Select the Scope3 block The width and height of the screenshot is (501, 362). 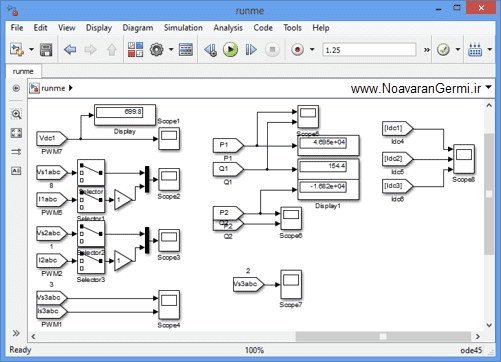[169, 241]
